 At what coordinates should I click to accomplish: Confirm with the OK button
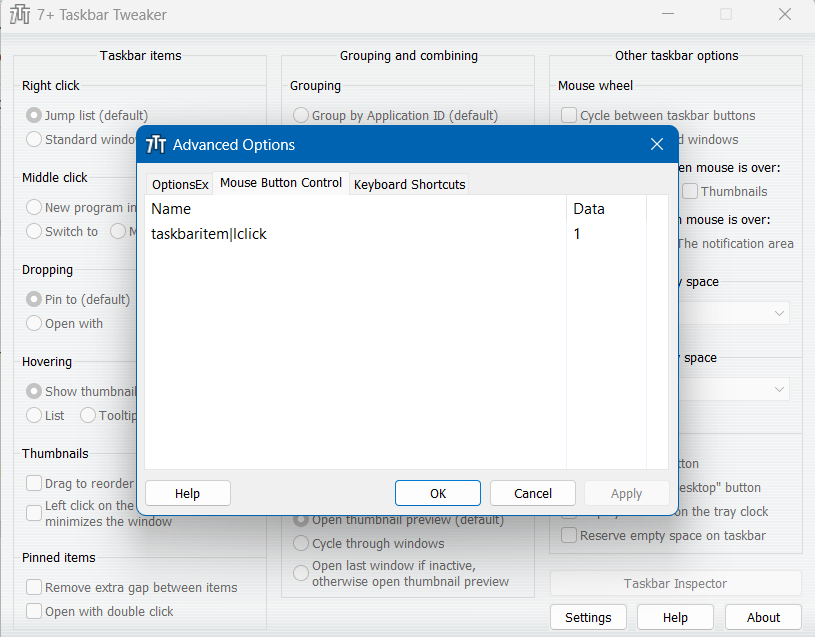pyautogui.click(x=438, y=493)
